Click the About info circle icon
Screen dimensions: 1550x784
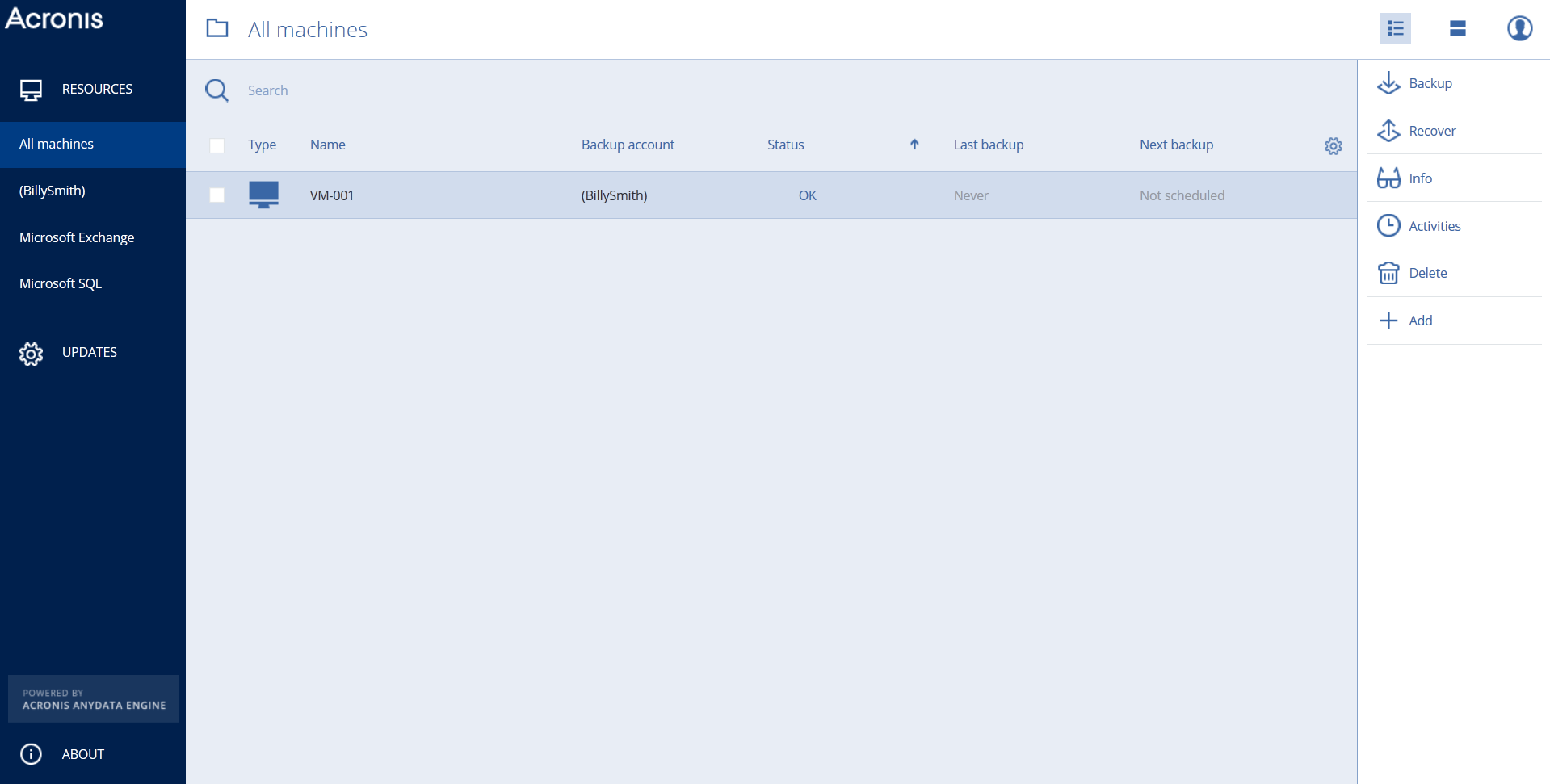pyautogui.click(x=31, y=754)
